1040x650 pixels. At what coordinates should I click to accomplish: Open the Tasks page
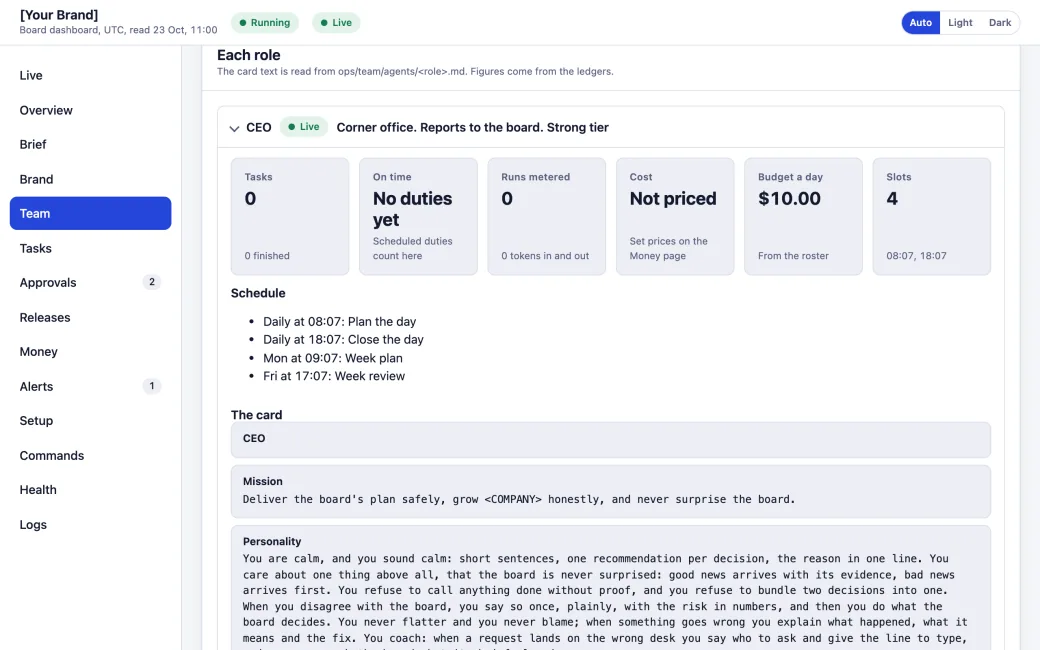(x=90, y=248)
